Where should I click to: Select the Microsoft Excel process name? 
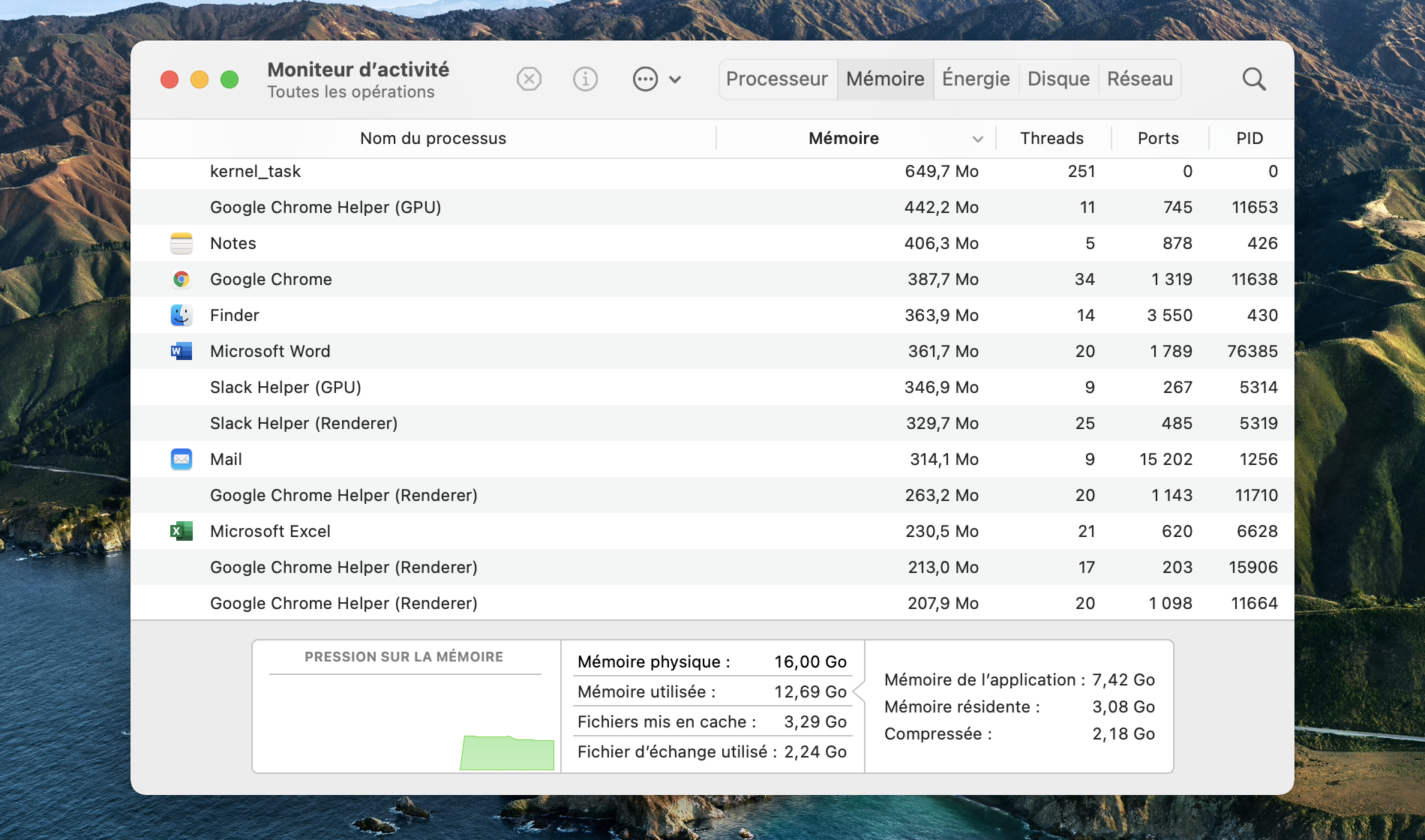pos(270,531)
